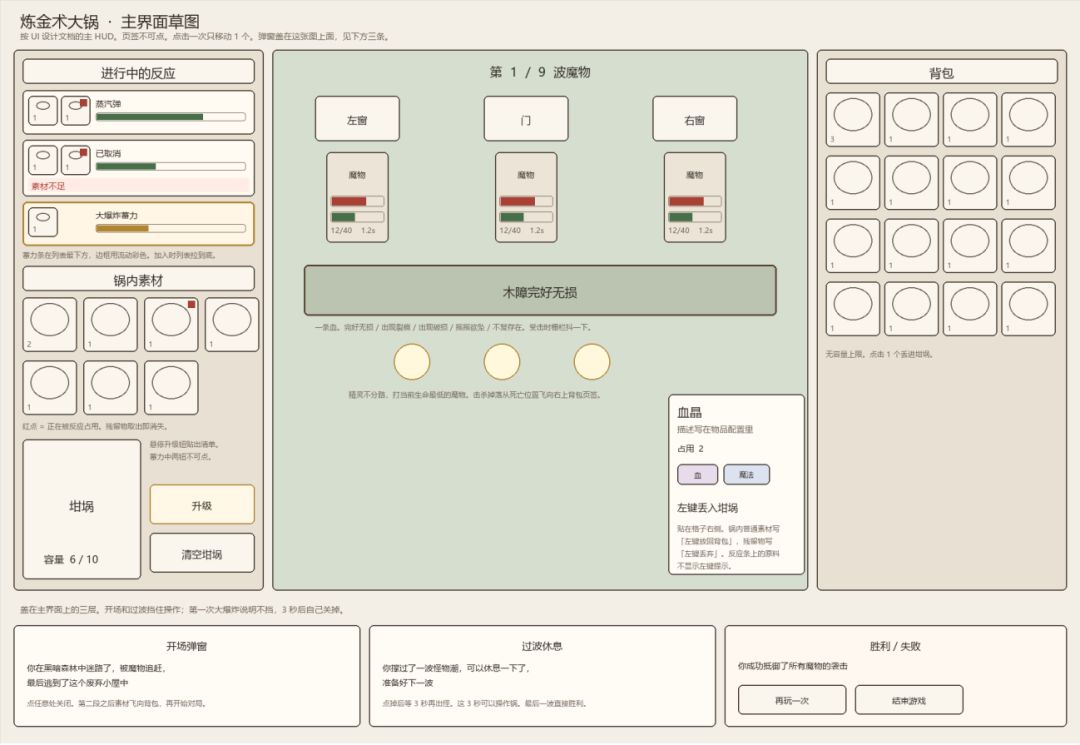Screen dimensions: 1080x745
Task: Click the 过波休息 card
Action: click(x=542, y=675)
